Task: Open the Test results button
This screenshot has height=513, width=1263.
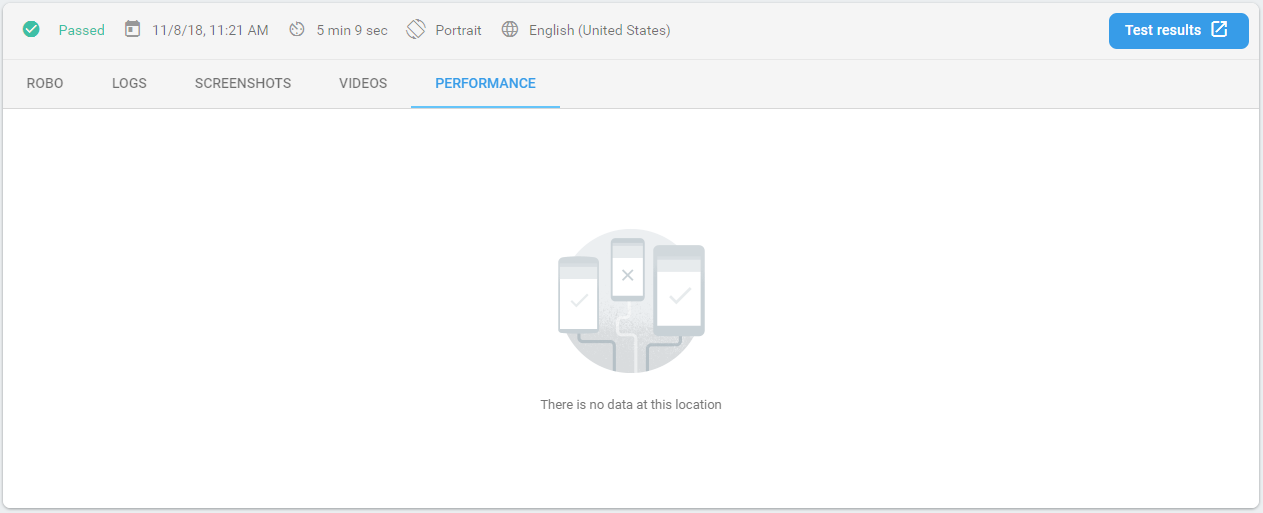Action: [1178, 30]
